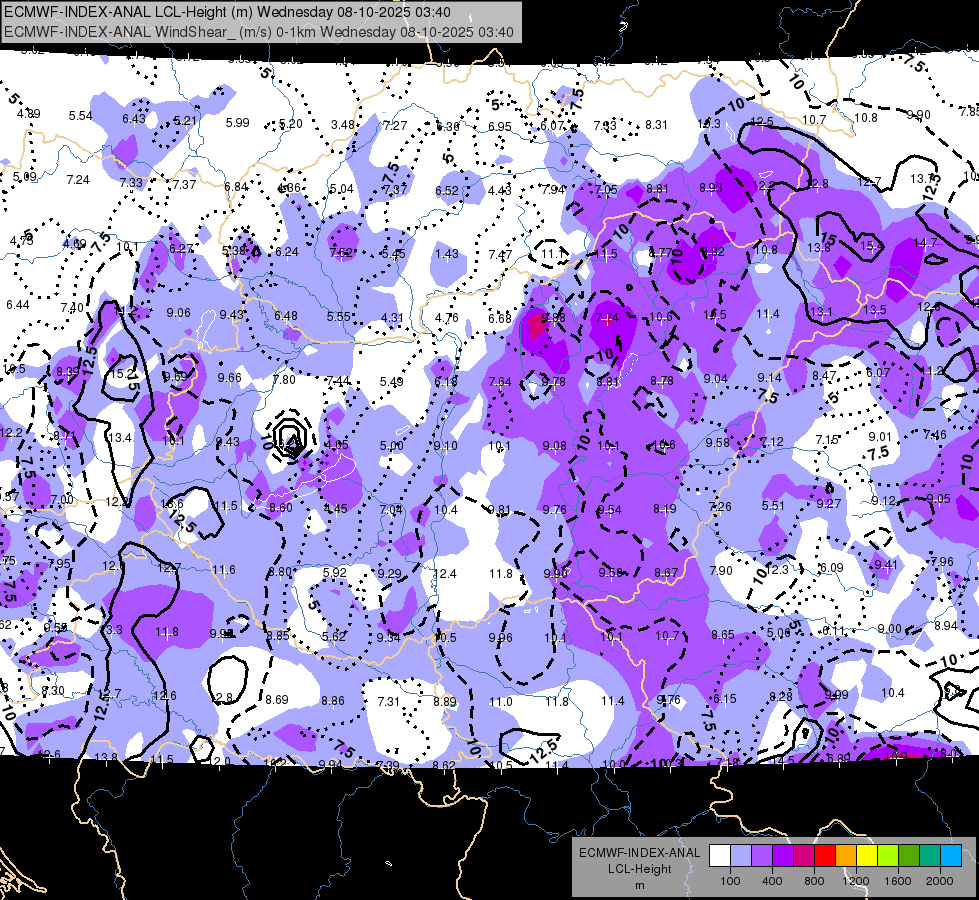979x900 pixels.
Task: Click the 7.90 wind shear value
Action: 721,571
